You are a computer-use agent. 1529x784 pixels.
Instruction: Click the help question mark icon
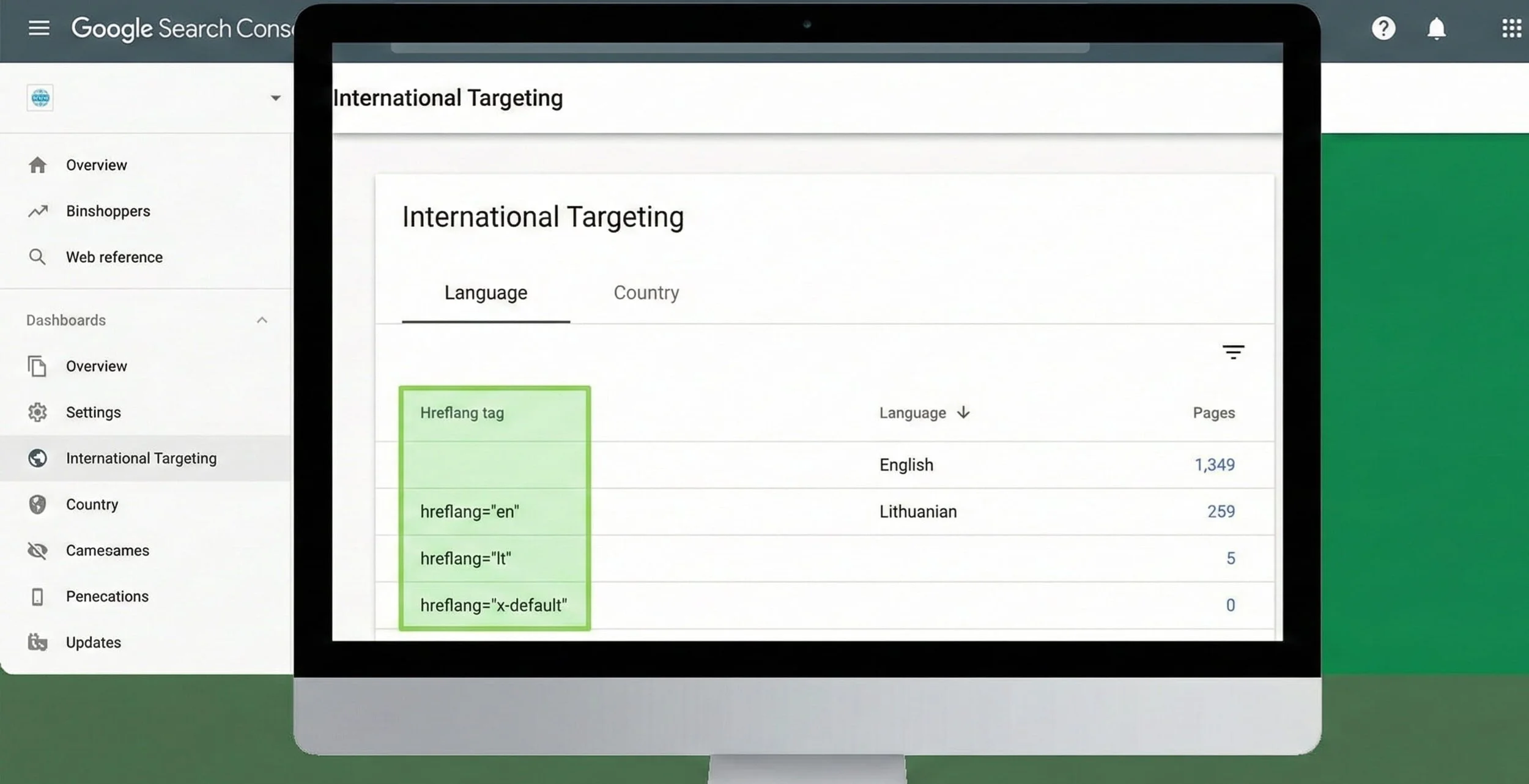coord(1383,28)
